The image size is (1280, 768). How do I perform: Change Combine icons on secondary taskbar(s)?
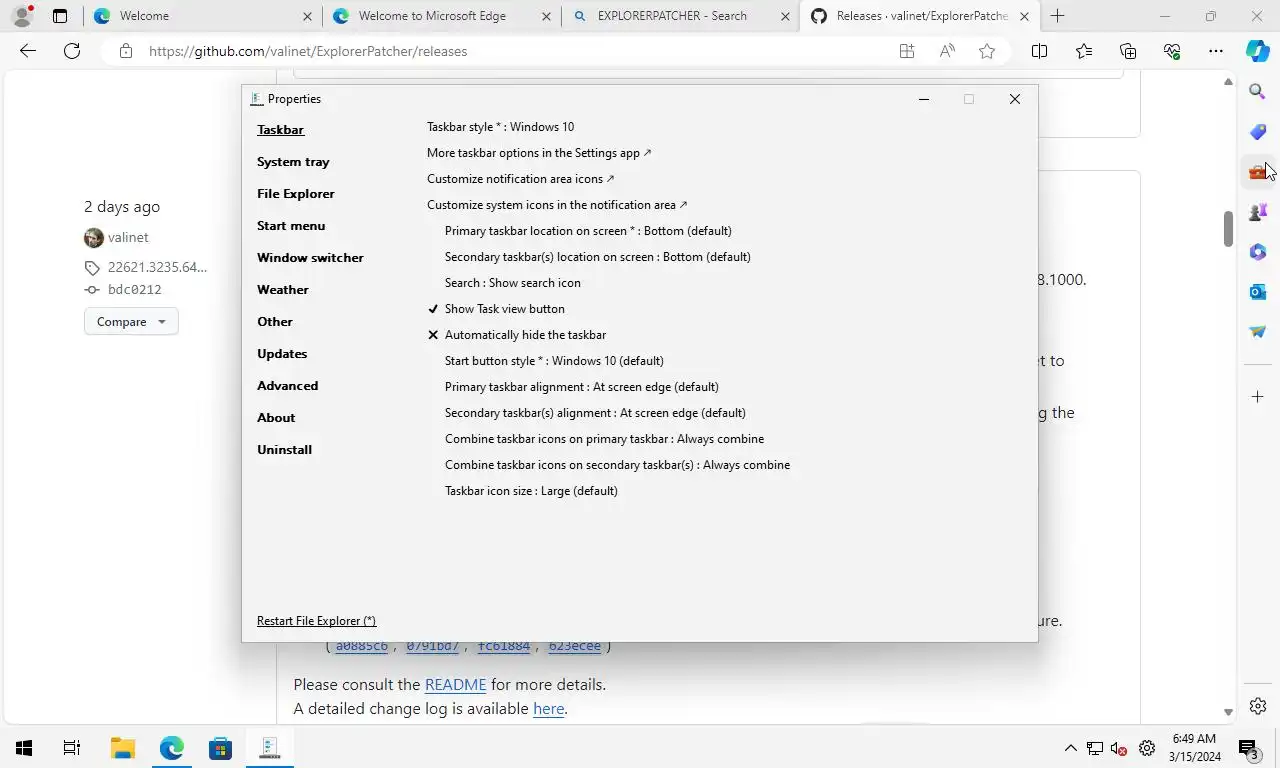pos(617,465)
